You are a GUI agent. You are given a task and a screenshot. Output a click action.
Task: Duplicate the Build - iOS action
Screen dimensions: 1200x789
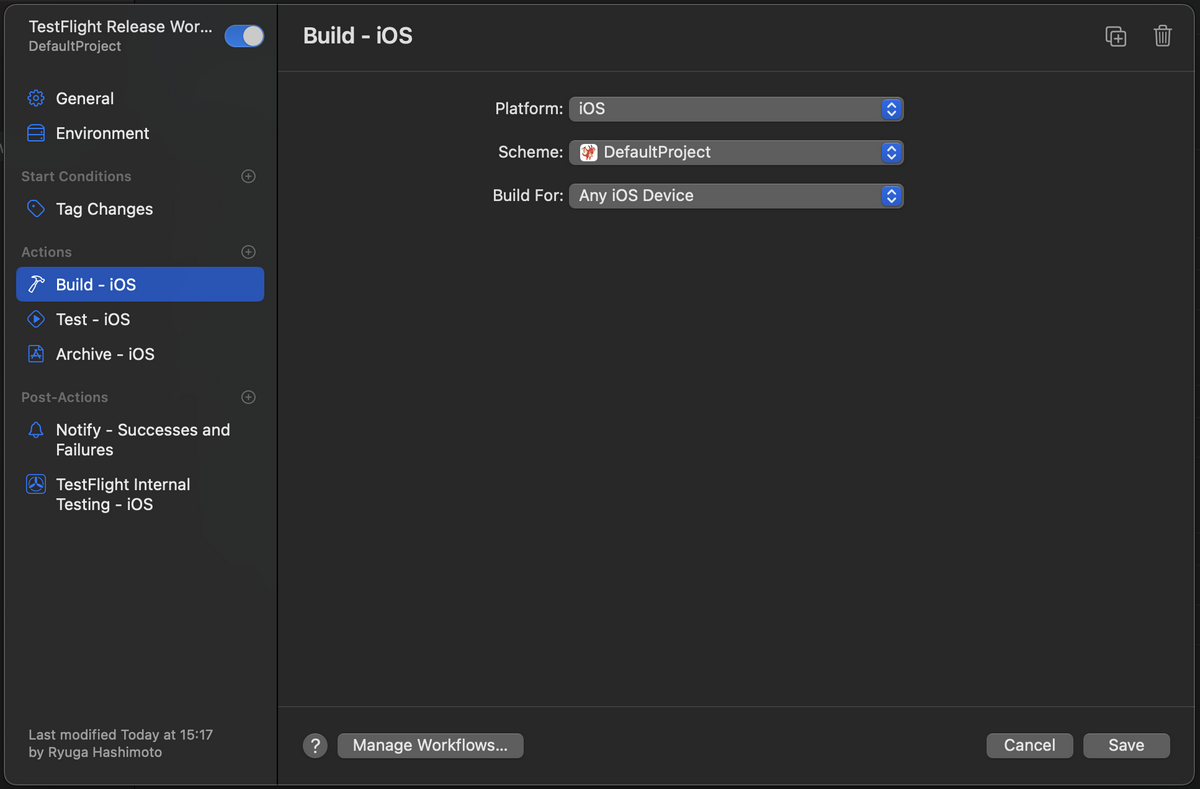coord(1116,36)
